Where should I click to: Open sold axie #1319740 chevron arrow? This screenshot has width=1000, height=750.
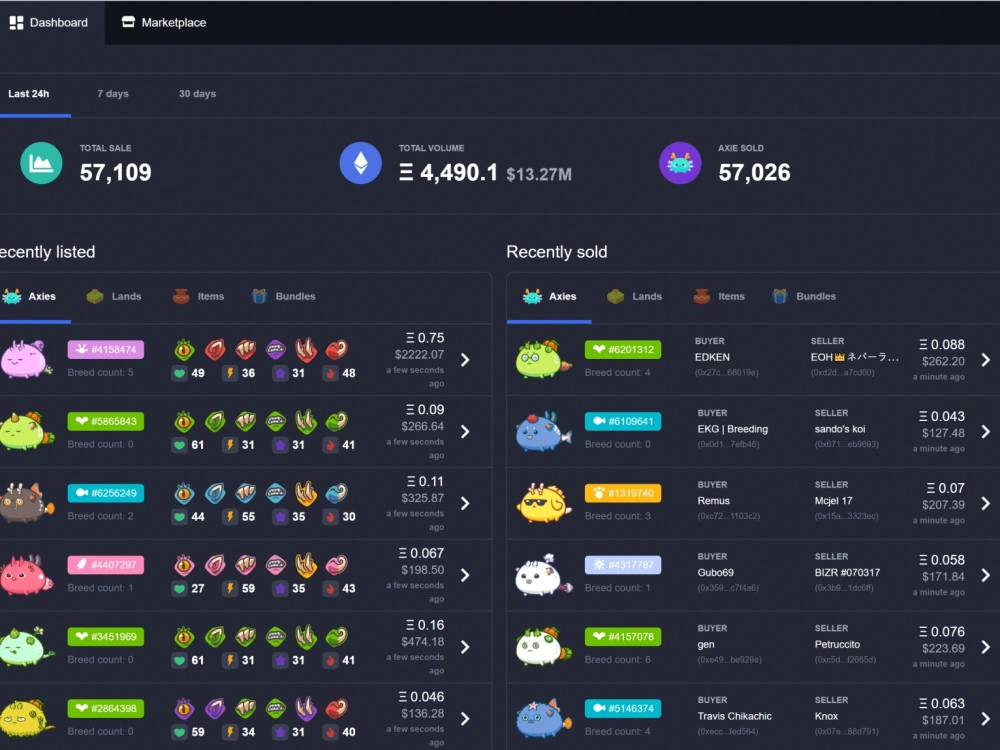pyautogui.click(x=986, y=503)
